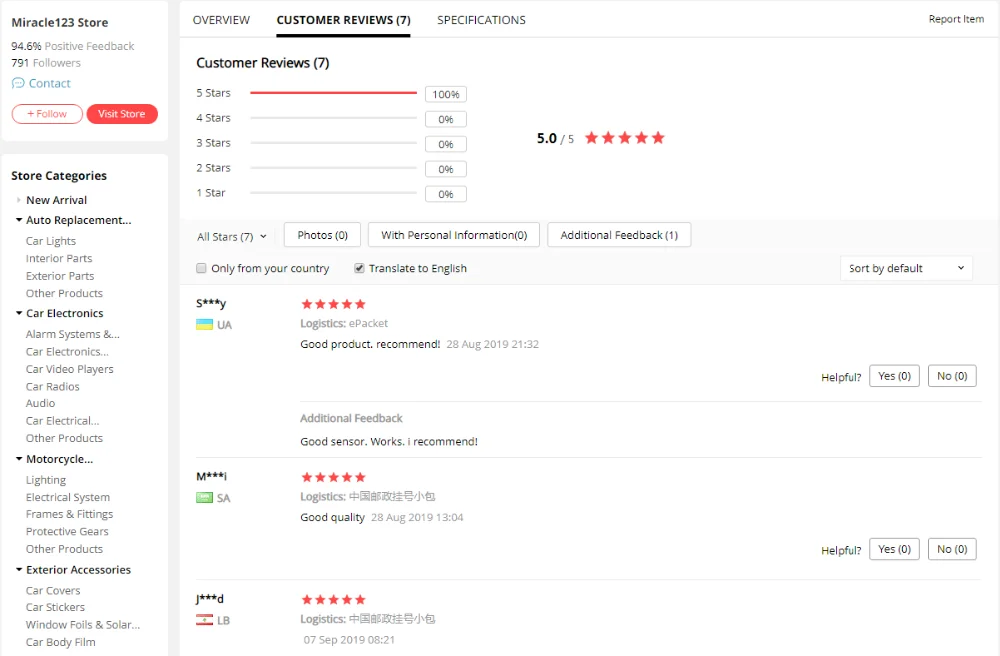Click the 5.0 overall star rating graphic
Image resolution: width=1000 pixels, height=656 pixels.
tap(625, 138)
